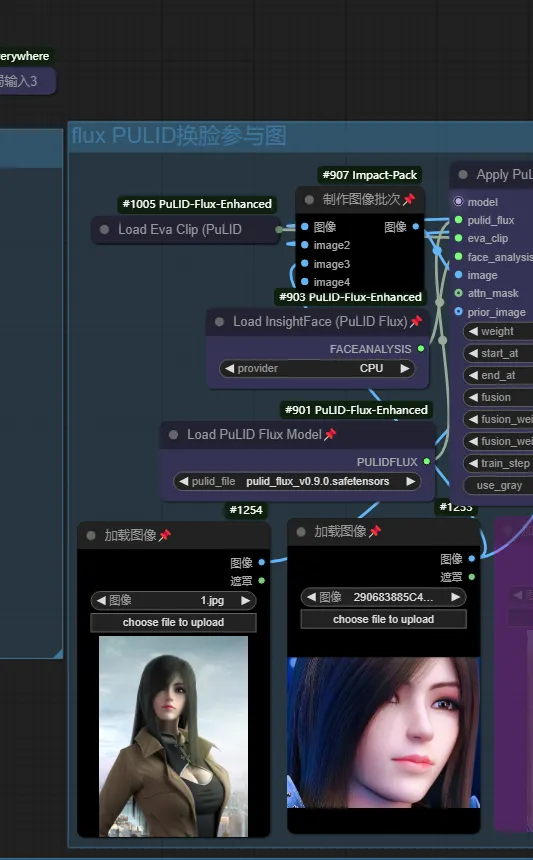Click the pin icon on Load PuLID Flux Model
Viewport: 533px width, 860px height.
point(330,434)
